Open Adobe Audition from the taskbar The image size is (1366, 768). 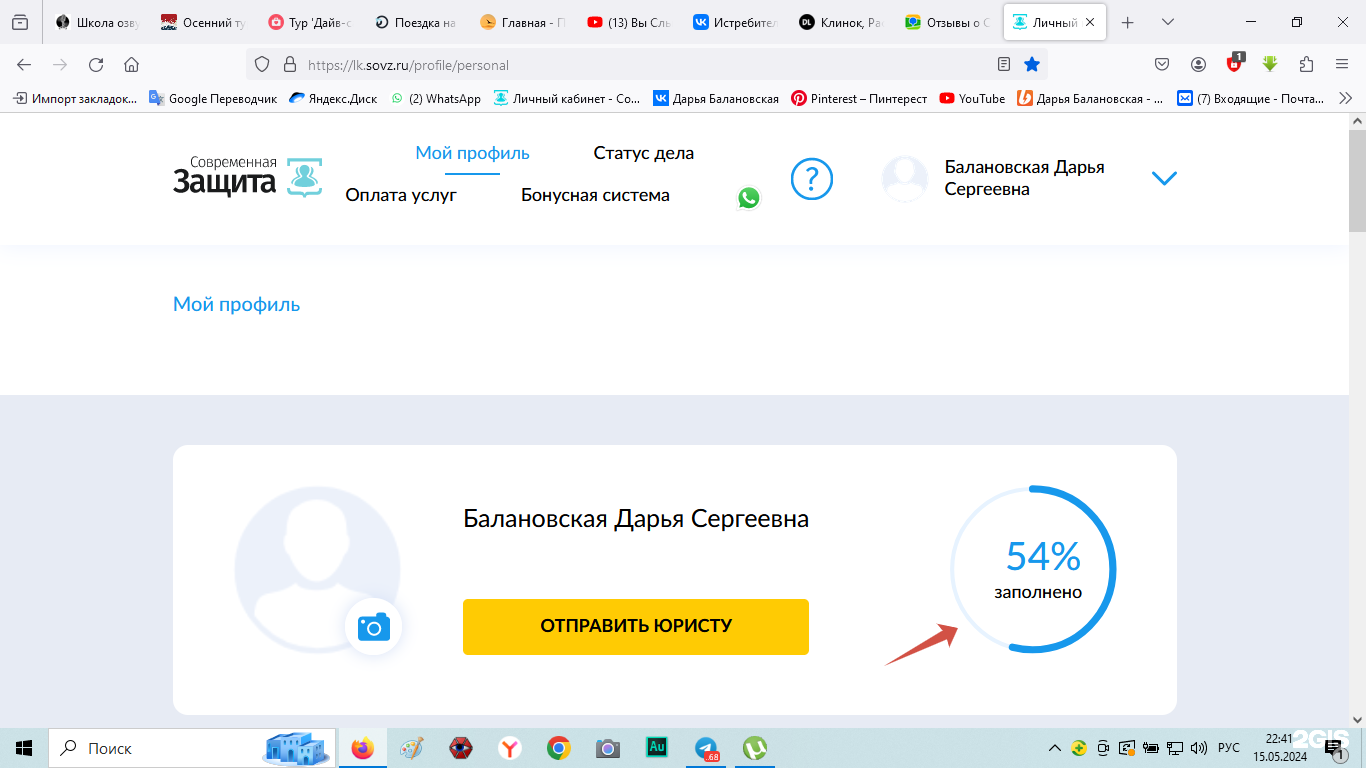pos(657,747)
